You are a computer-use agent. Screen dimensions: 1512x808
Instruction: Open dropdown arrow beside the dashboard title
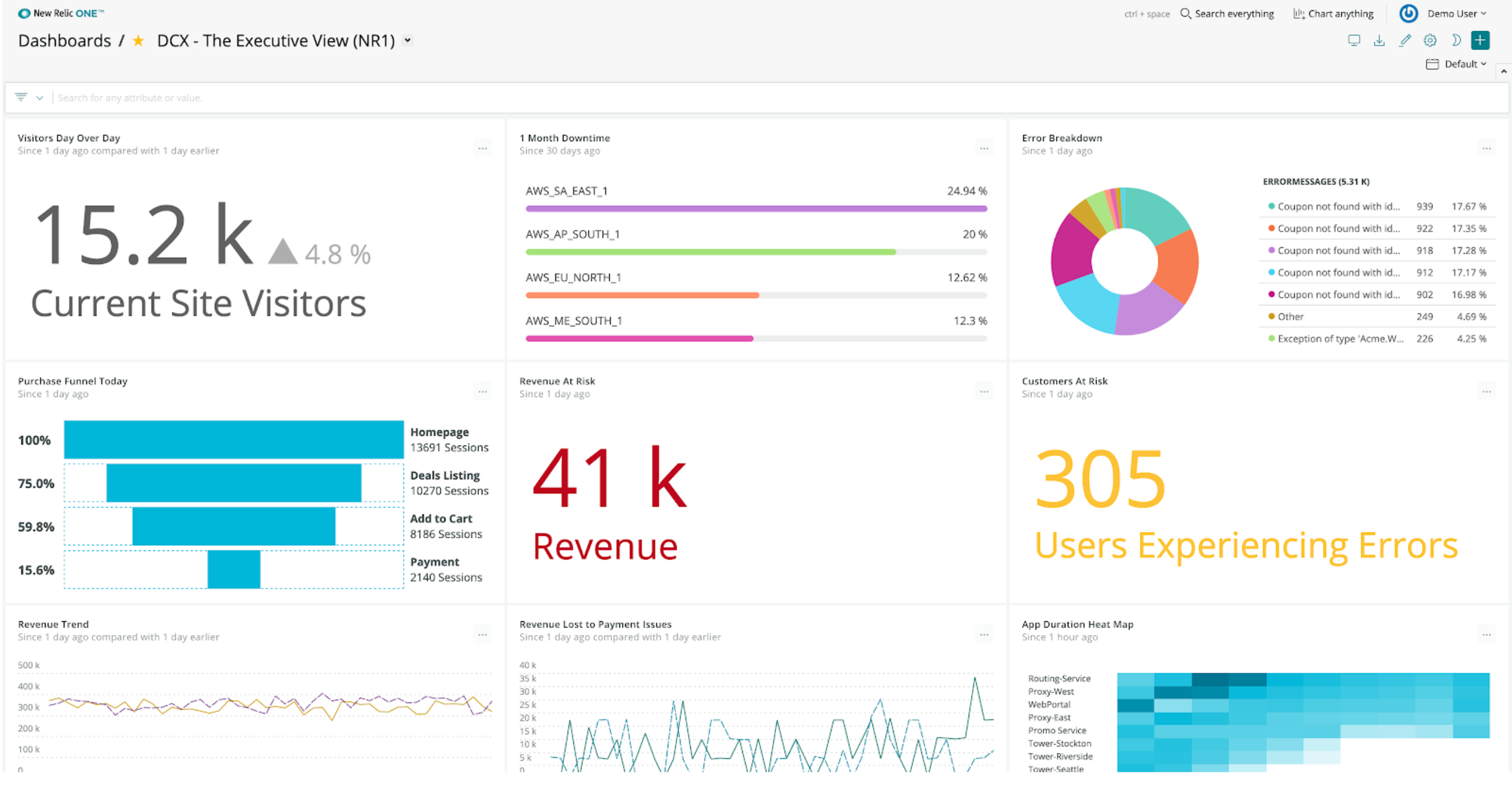pos(408,40)
